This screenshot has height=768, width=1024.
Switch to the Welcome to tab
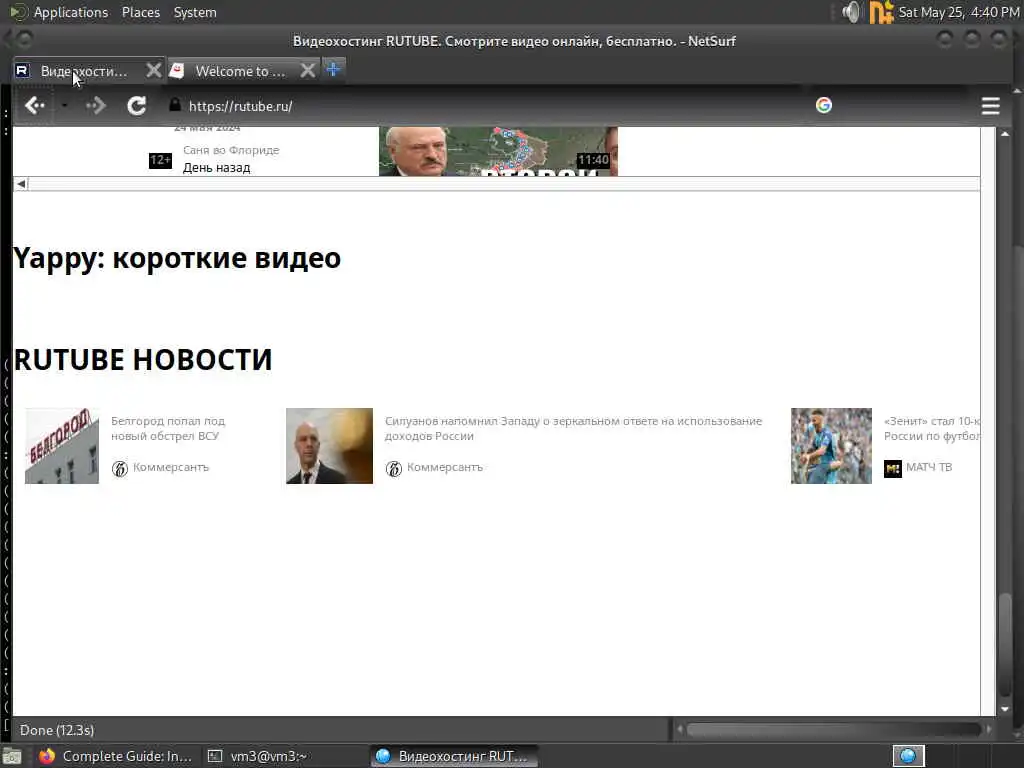coord(240,71)
